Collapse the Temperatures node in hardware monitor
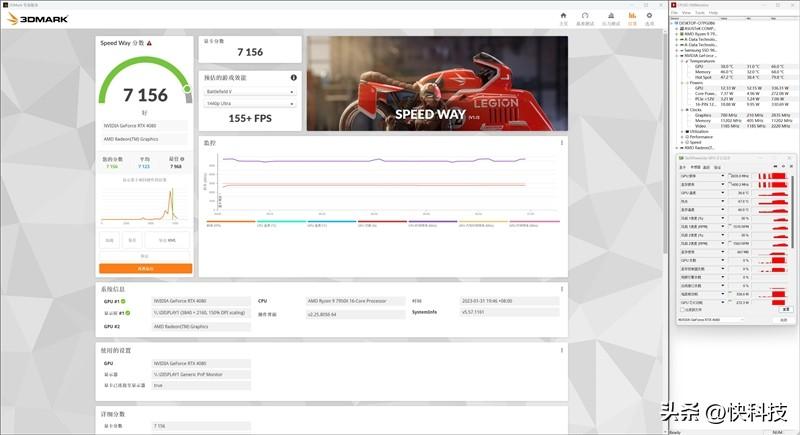Viewport: 800px width, 435px height. [682, 61]
